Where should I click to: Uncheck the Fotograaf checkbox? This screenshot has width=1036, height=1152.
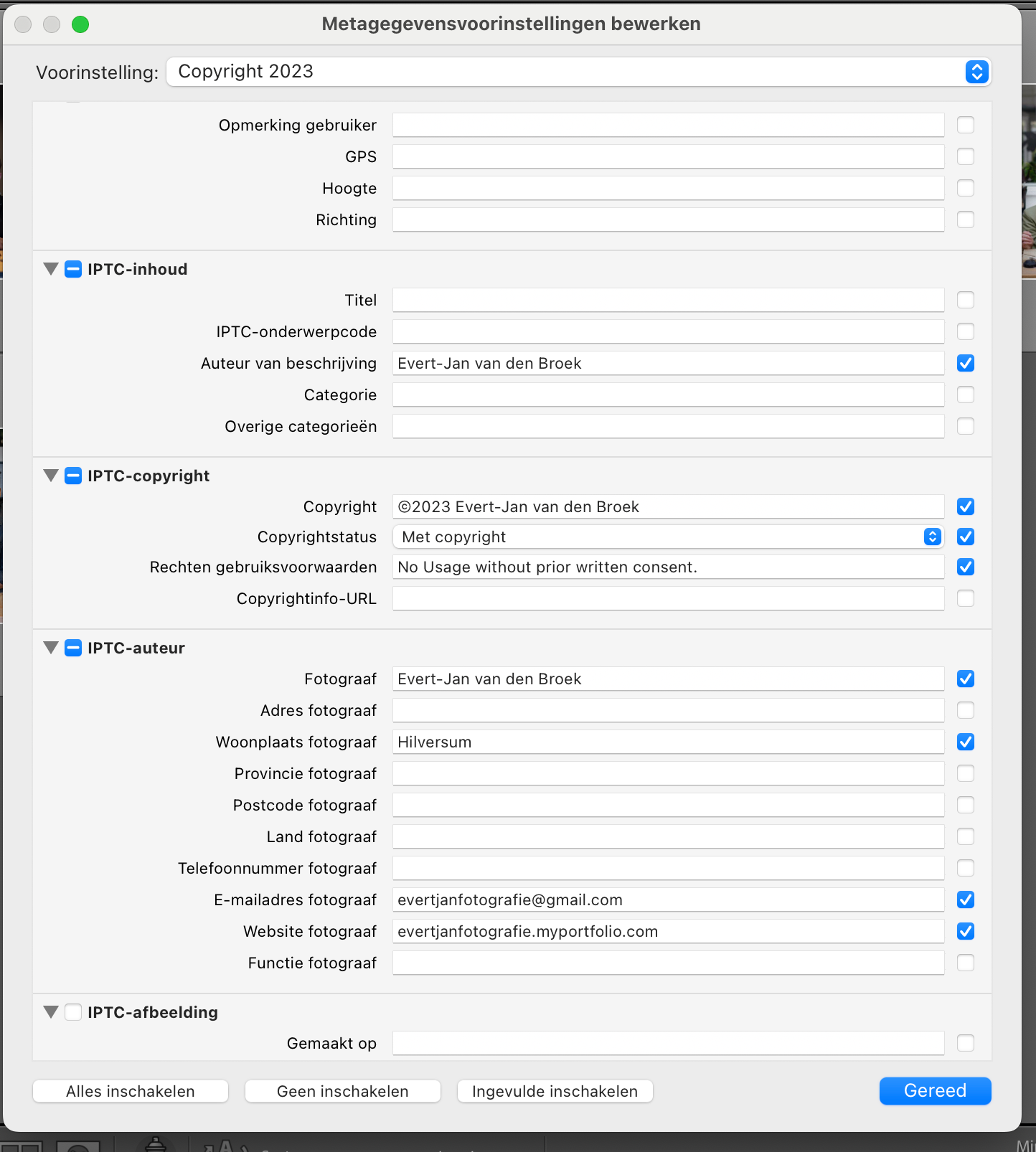click(x=966, y=679)
